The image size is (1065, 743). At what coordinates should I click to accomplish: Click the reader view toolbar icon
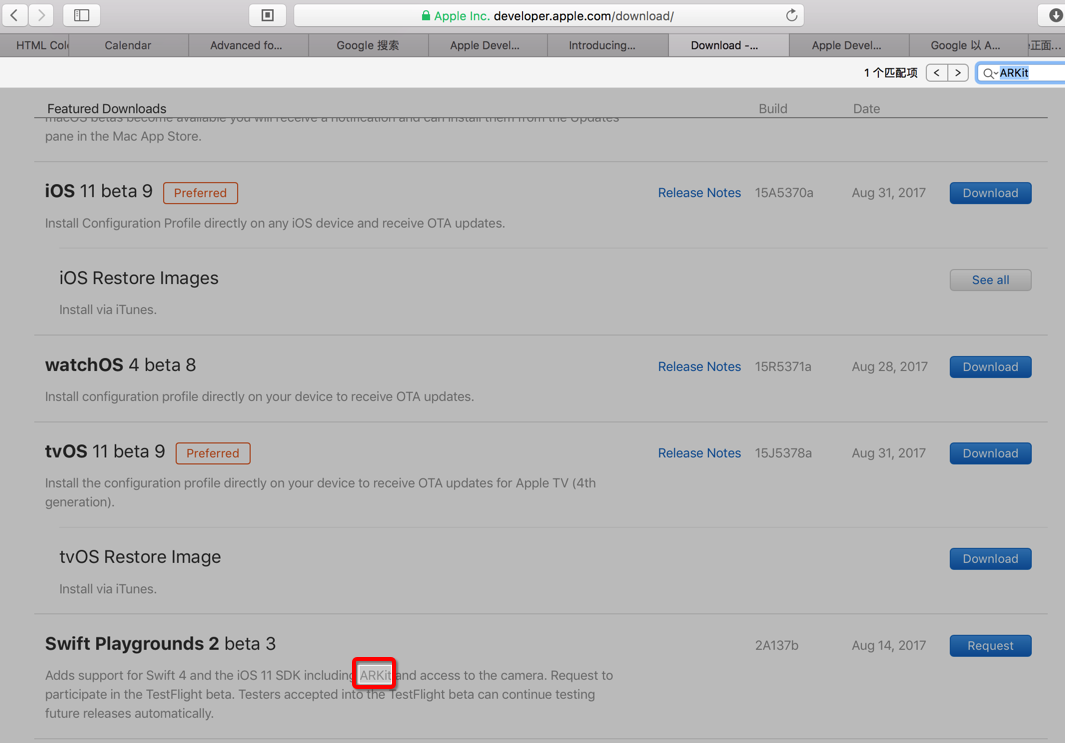tap(268, 15)
